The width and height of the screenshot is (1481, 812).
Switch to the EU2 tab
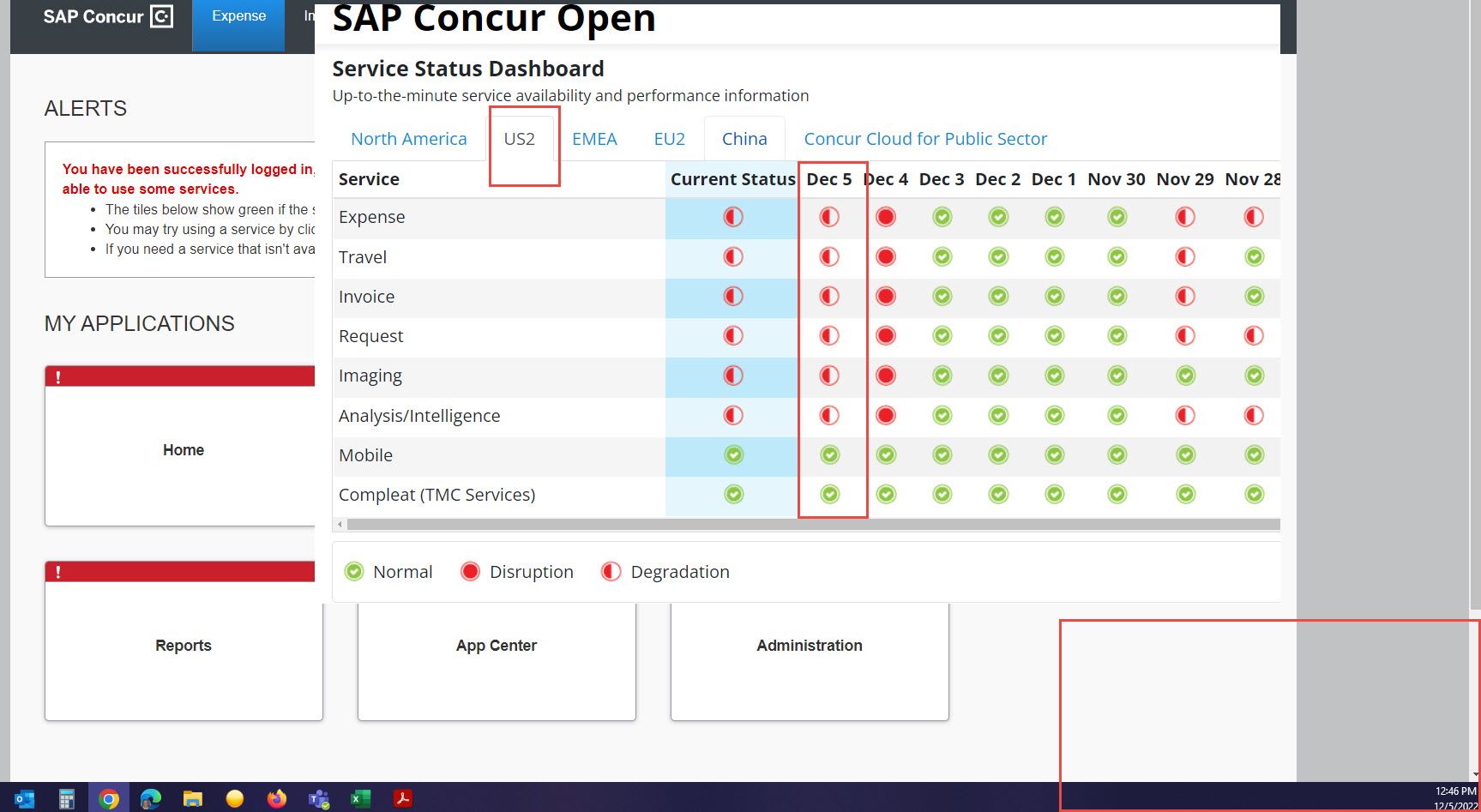pos(669,138)
